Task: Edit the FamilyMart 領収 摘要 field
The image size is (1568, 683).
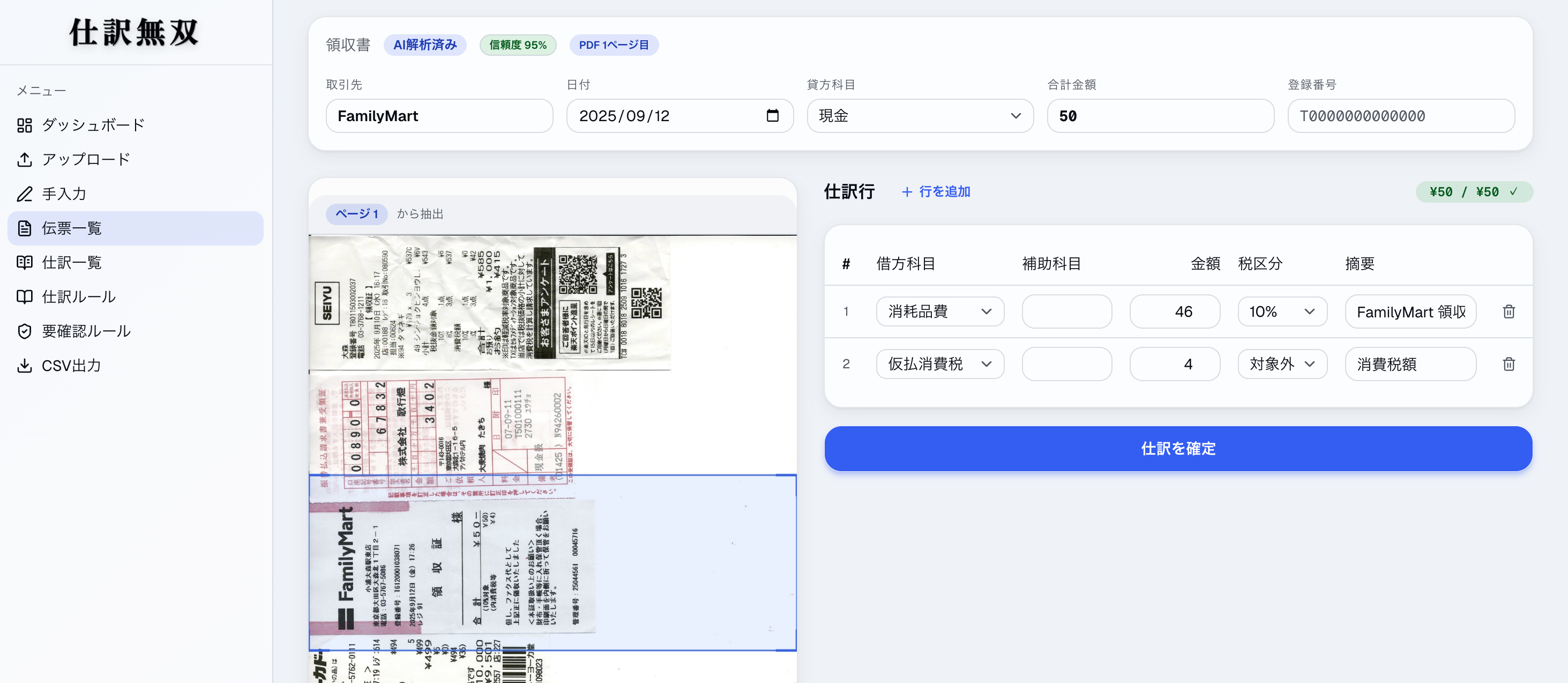Action: click(x=1410, y=311)
